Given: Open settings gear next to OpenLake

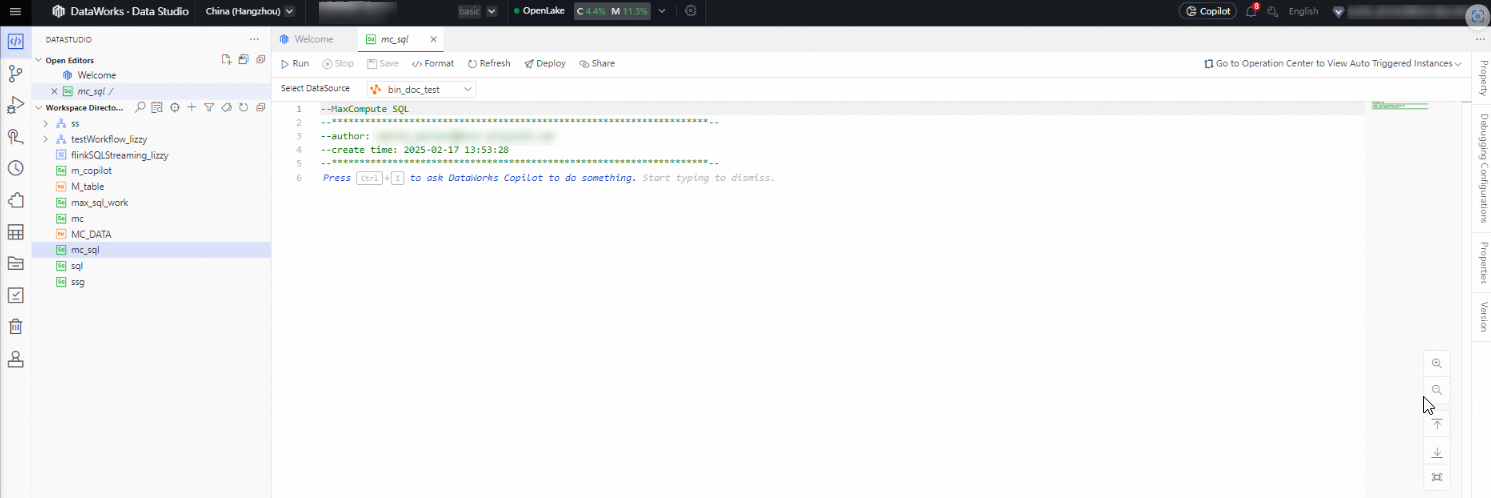Looking at the screenshot, I should click(x=690, y=11).
